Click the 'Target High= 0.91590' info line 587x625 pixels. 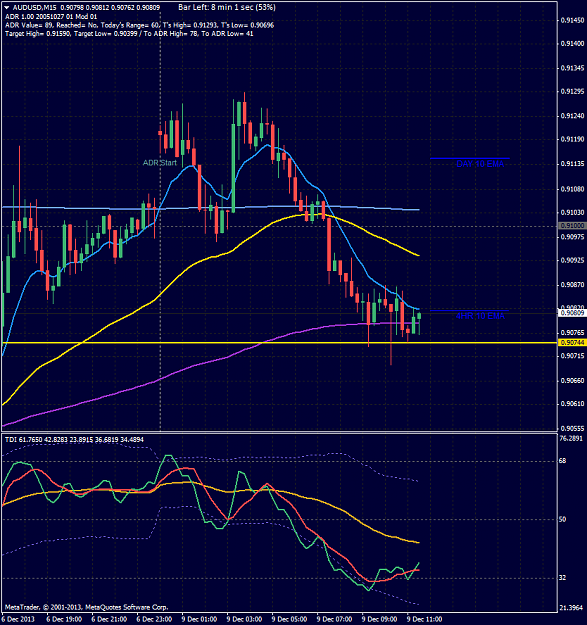(129, 33)
